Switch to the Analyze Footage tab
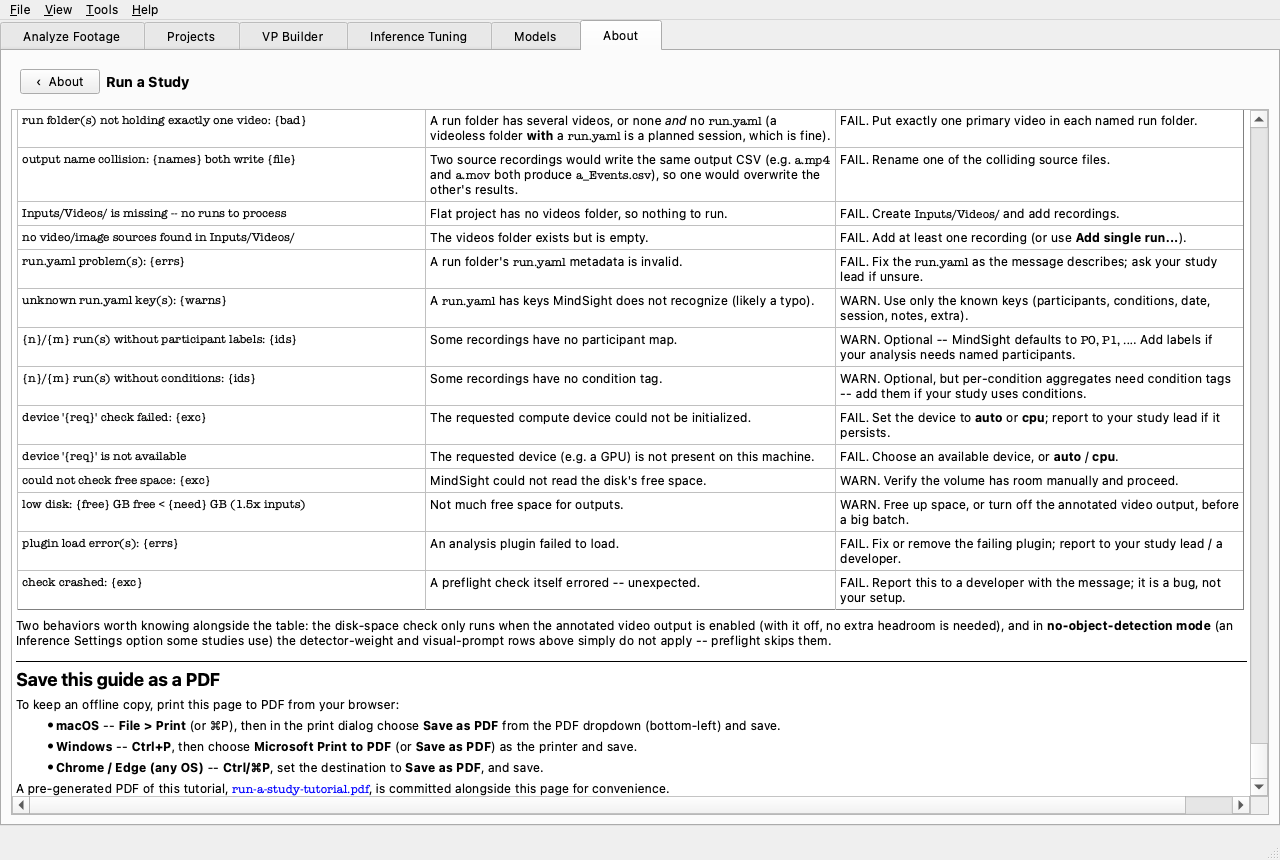The image size is (1280, 860). click(x=72, y=36)
